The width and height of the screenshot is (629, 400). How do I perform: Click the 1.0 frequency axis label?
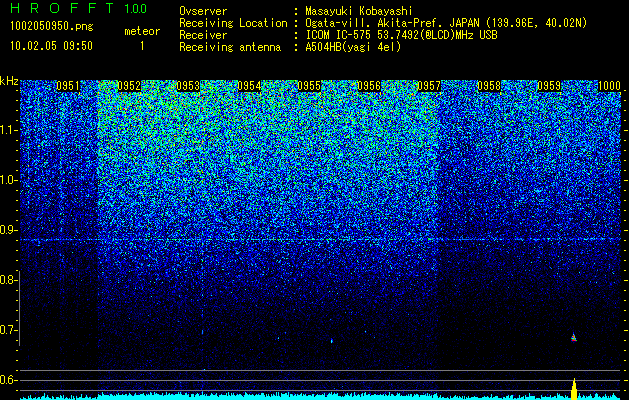coord(8,180)
